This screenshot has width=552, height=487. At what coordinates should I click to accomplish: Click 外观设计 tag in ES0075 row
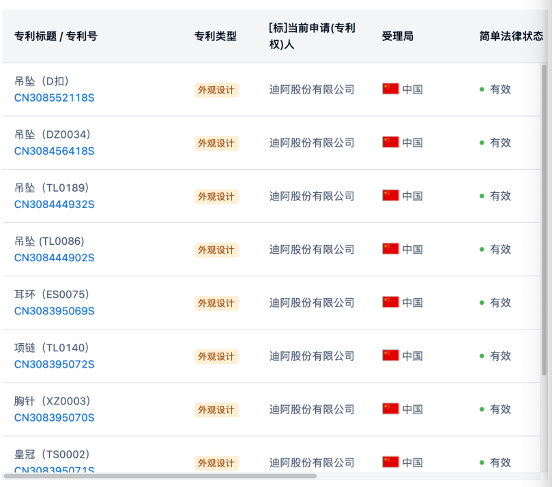point(216,303)
